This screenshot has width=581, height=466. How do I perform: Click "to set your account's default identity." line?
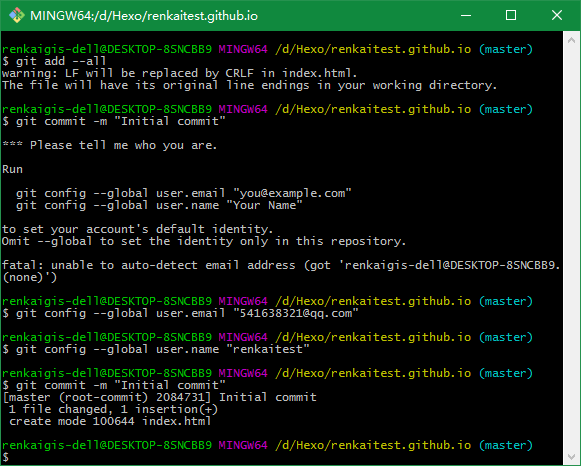[137, 229]
